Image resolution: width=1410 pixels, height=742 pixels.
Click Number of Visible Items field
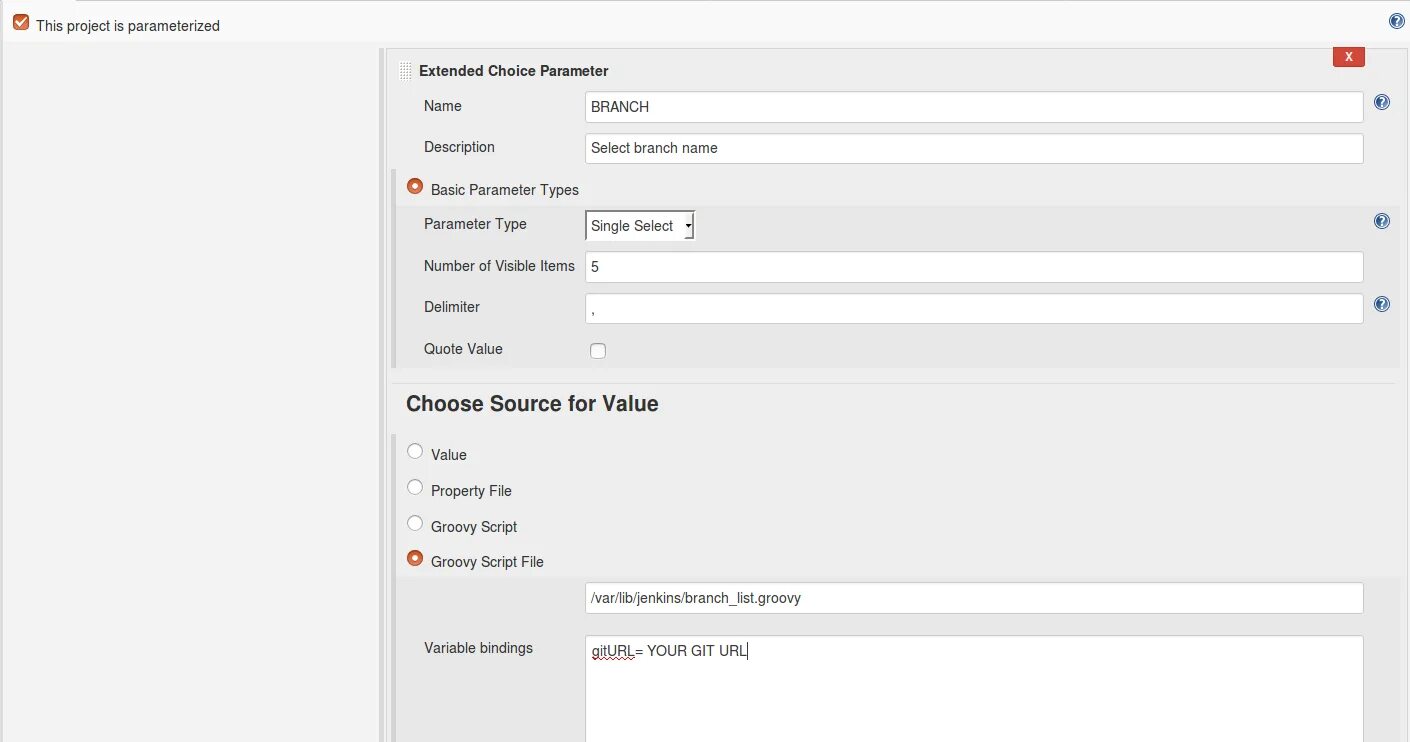(x=973, y=267)
